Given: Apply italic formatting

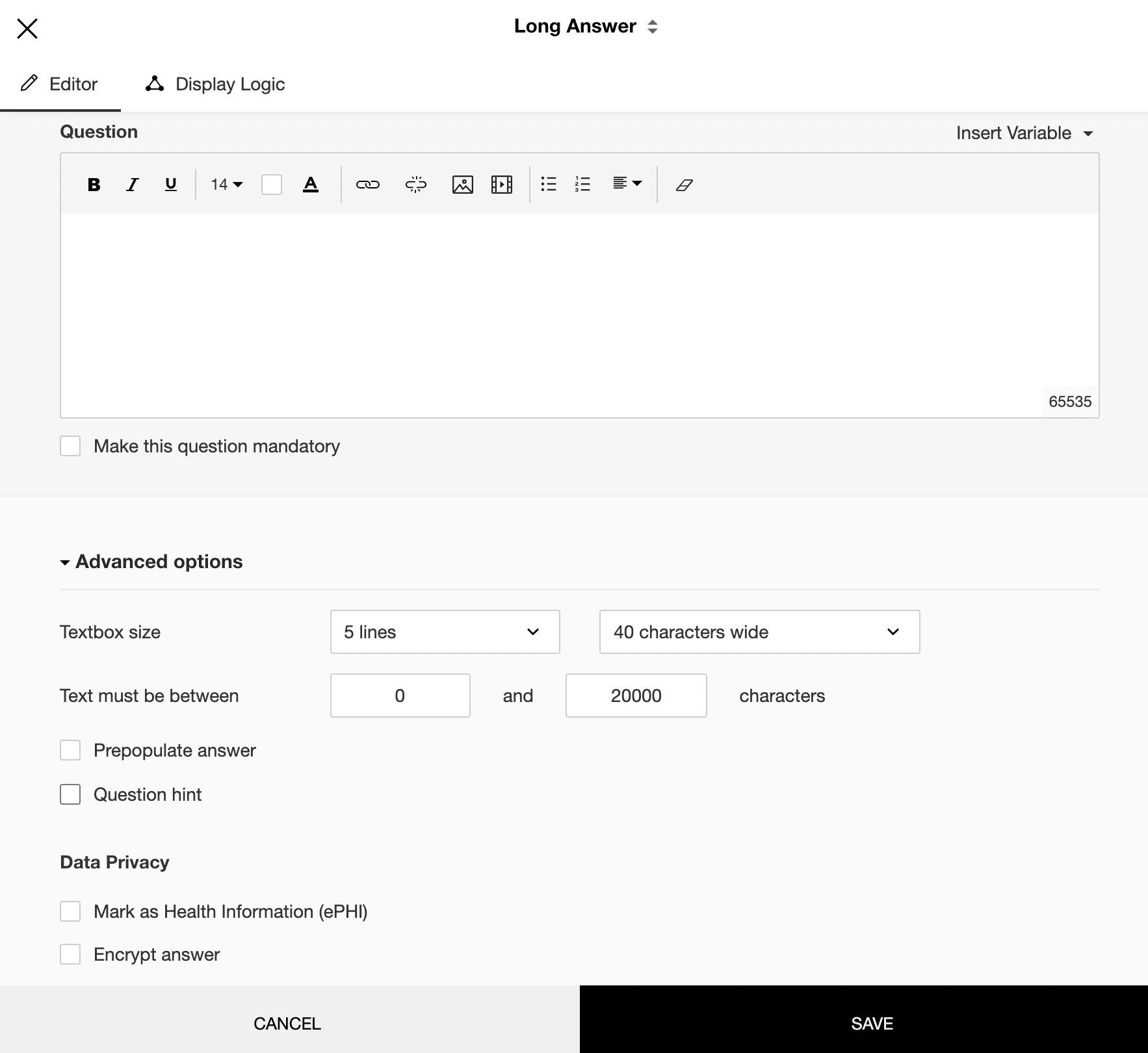Looking at the screenshot, I should 133,185.
